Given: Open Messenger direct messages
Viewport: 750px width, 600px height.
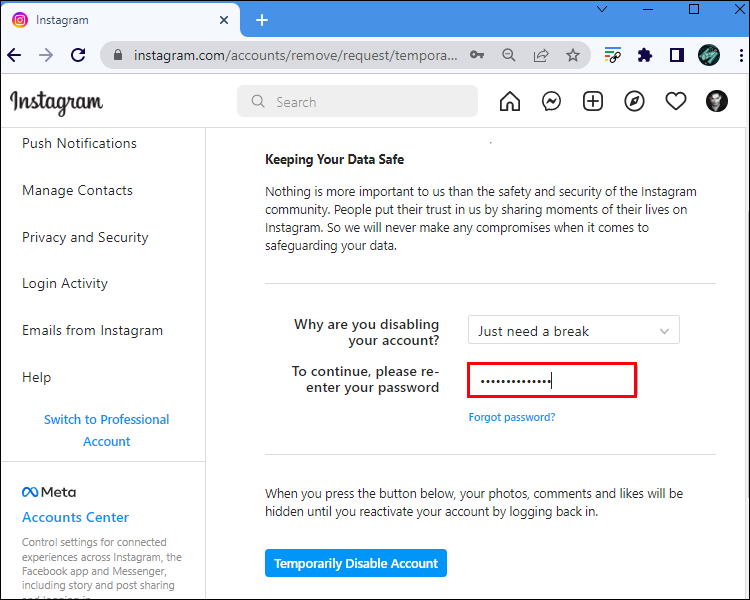Looking at the screenshot, I should [x=551, y=101].
